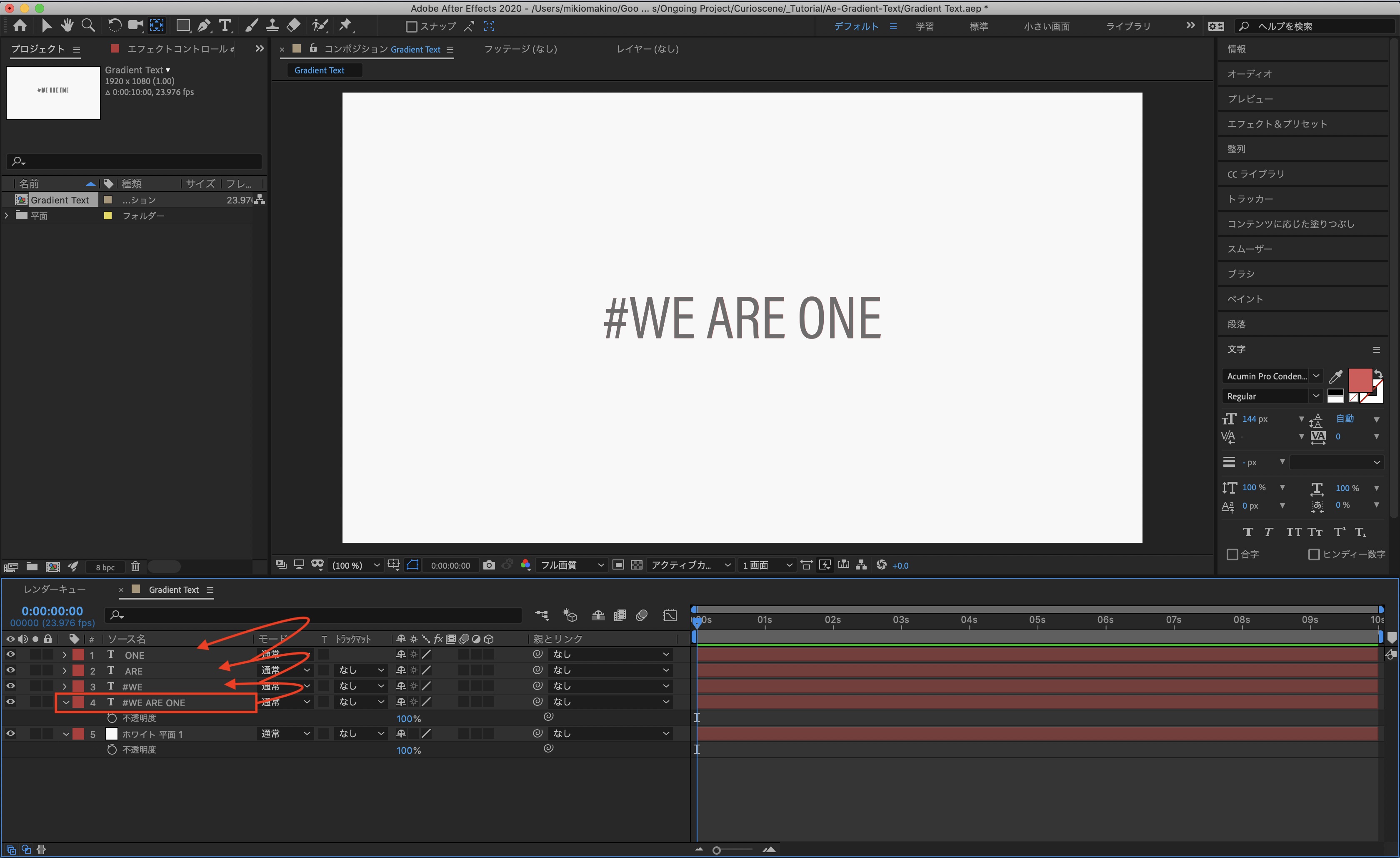Select the Hand tool
The image size is (1400, 858).
point(67,25)
